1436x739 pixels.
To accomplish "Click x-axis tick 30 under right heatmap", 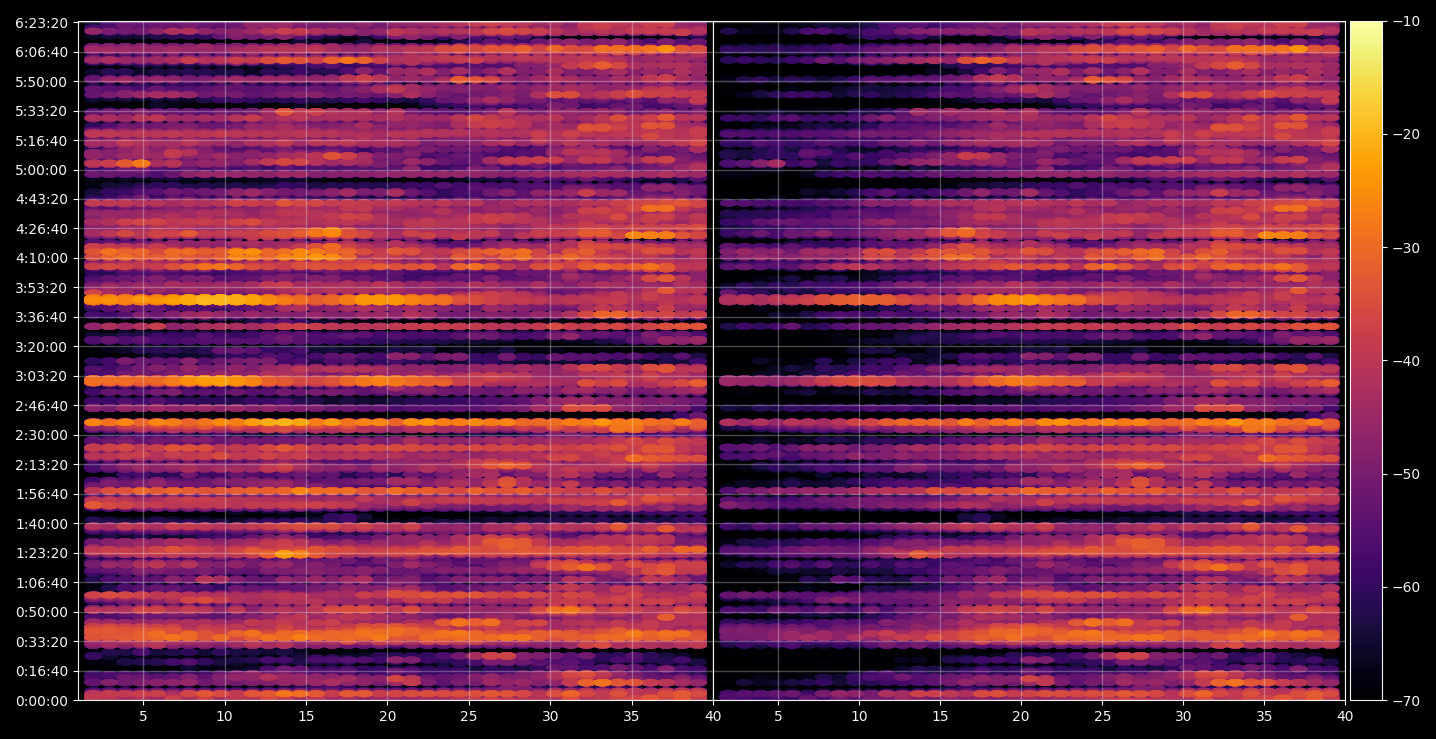I will click(1183, 716).
